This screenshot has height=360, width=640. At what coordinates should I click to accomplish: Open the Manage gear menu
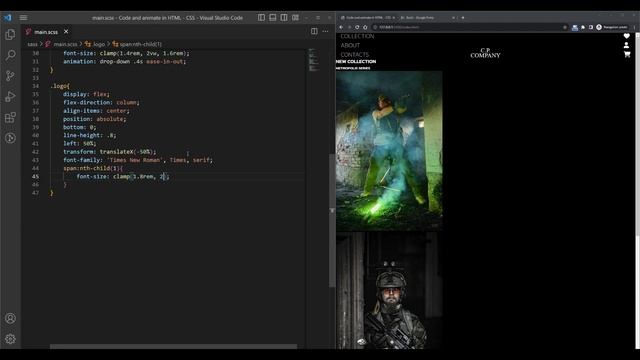click(x=10, y=339)
